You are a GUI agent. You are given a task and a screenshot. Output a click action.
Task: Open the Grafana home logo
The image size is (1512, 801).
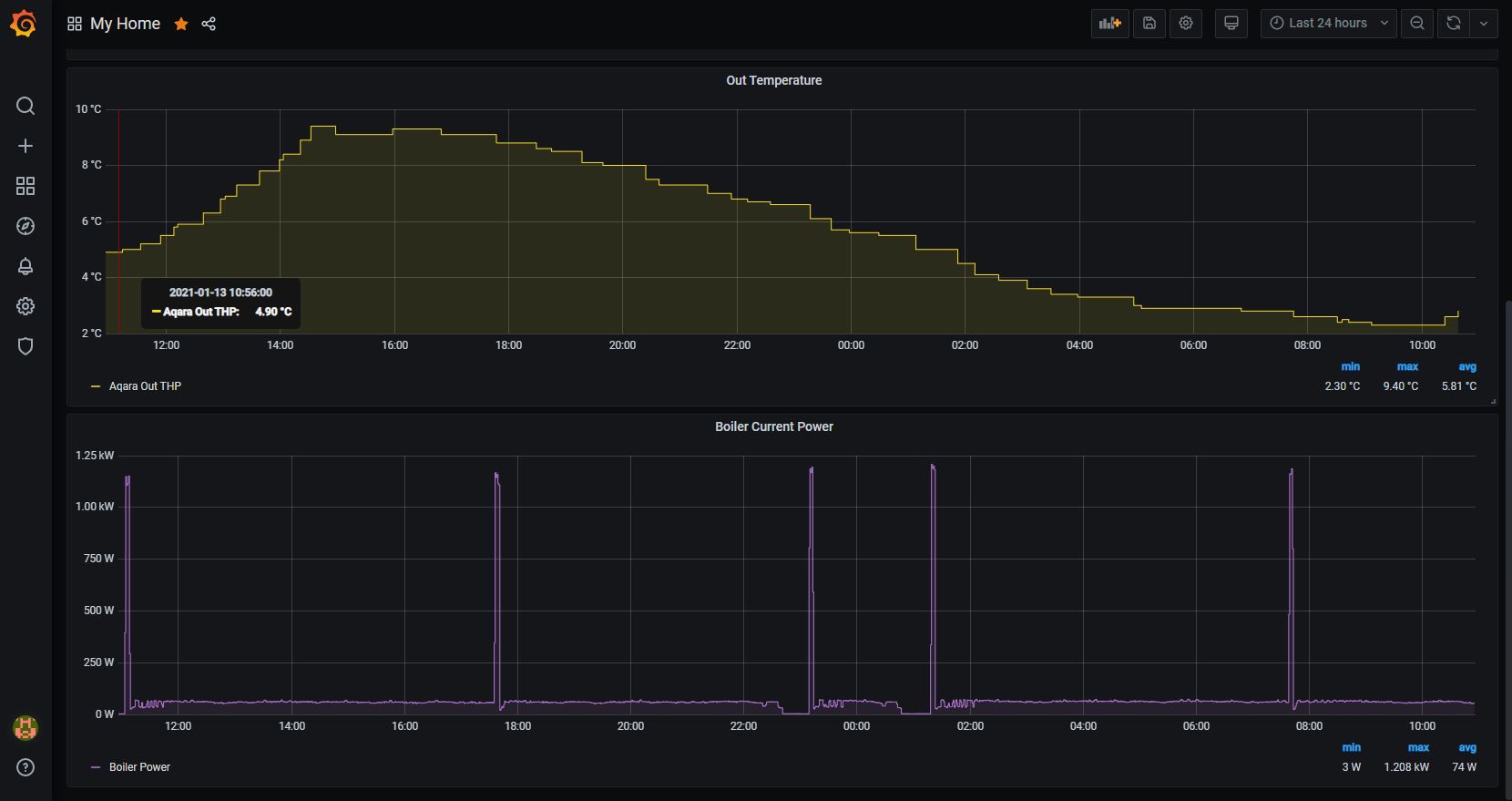tap(25, 24)
